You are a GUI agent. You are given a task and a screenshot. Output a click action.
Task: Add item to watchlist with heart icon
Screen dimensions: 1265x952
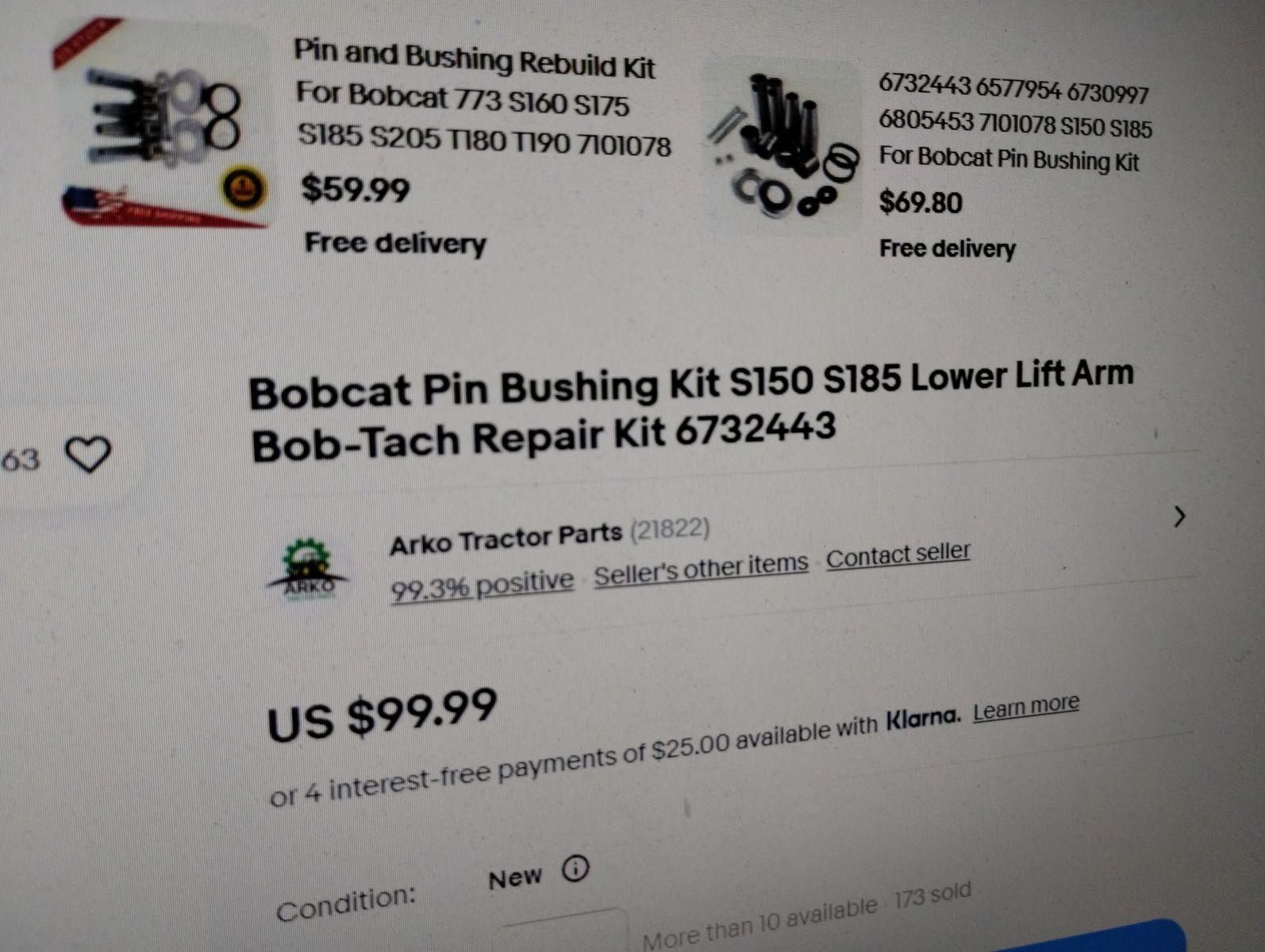point(87,455)
